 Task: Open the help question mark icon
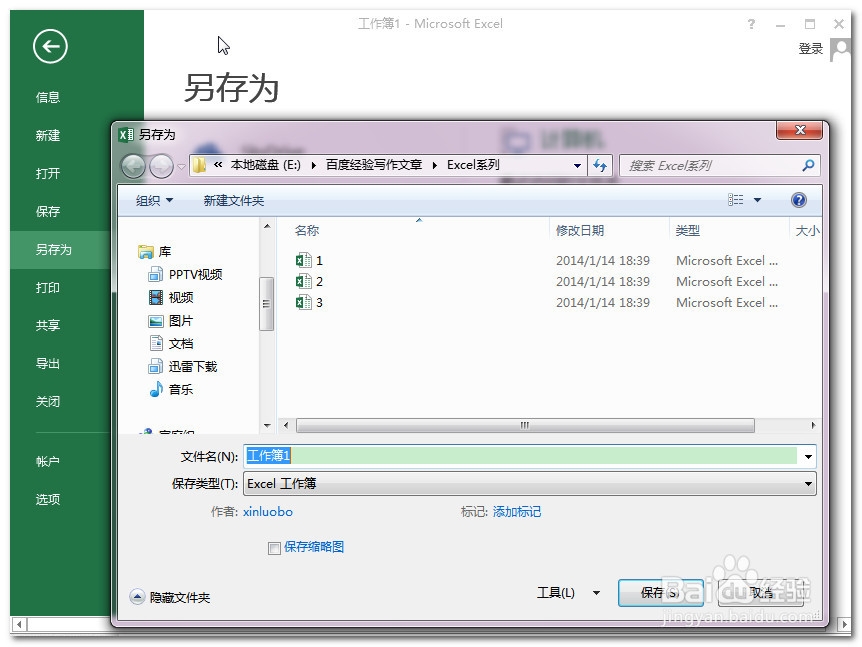pyautogui.click(x=798, y=199)
